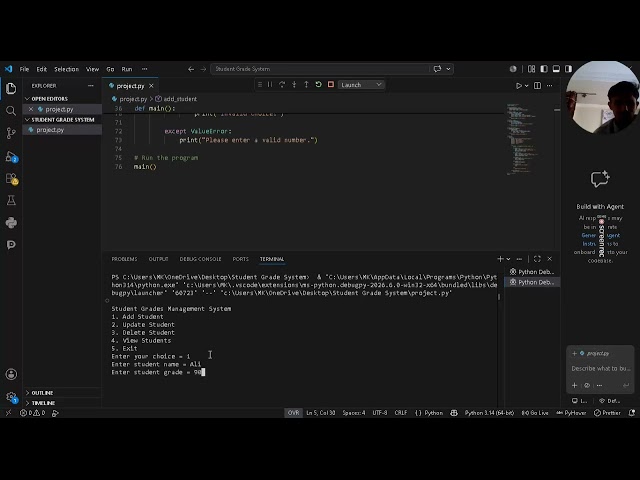Image resolution: width=640 pixels, height=480 pixels.
Task: Select project.py in Student Grade System folder
Action: point(63,130)
